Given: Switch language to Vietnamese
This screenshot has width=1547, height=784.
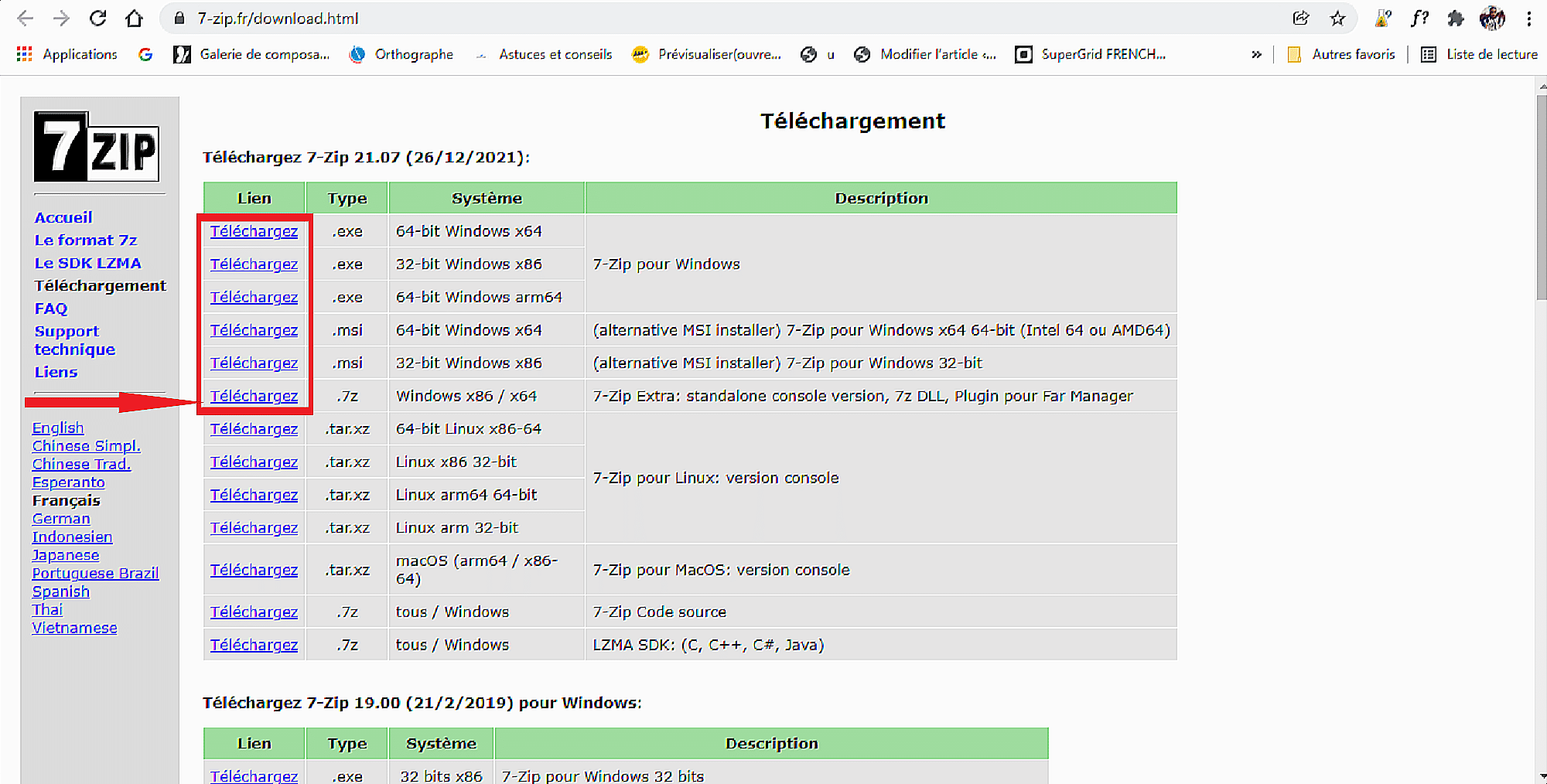Looking at the screenshot, I should pos(74,628).
